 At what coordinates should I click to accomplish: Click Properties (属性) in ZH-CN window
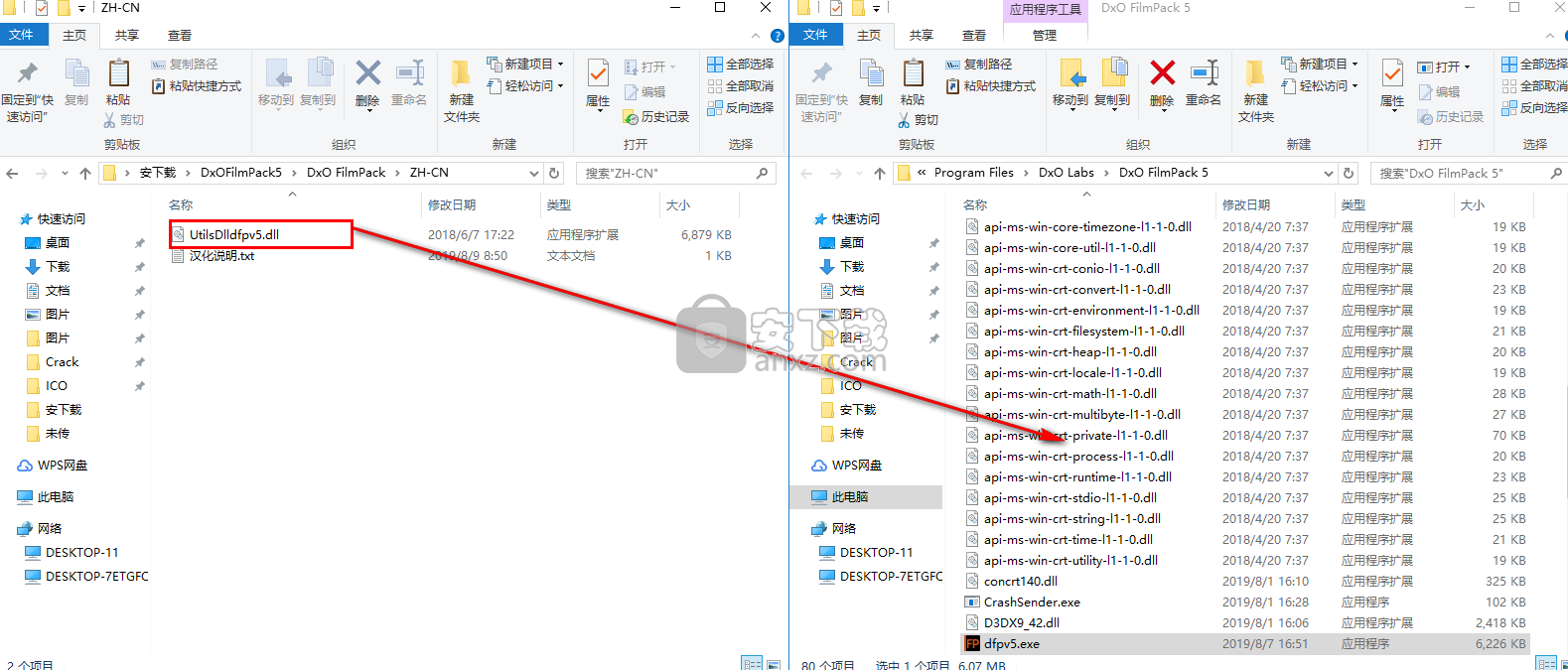(598, 83)
